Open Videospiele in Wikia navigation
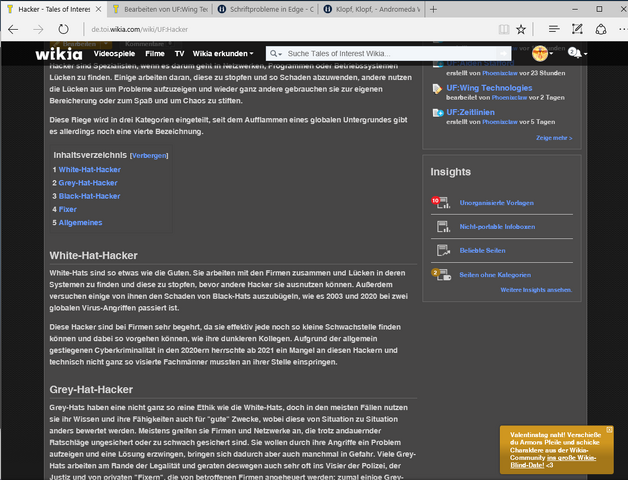The height and width of the screenshot is (480, 628). (115, 53)
